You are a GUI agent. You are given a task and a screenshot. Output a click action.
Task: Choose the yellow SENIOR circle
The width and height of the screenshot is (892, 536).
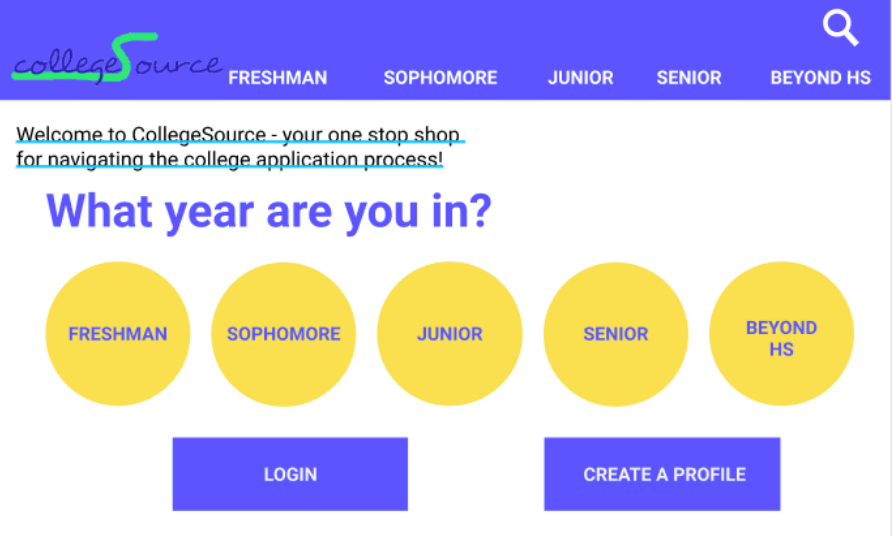(616, 333)
